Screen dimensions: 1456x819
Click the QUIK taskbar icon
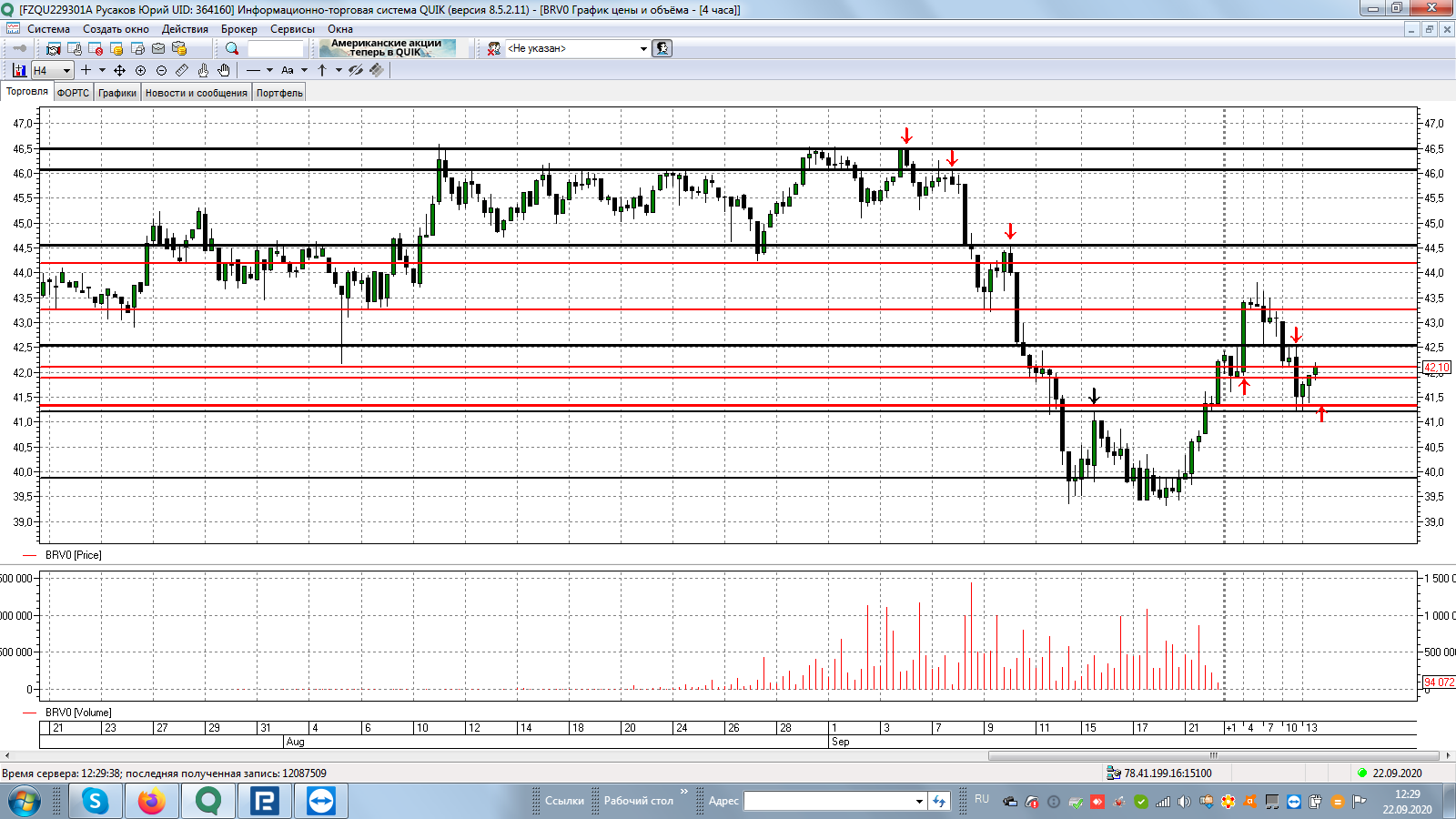point(208,802)
